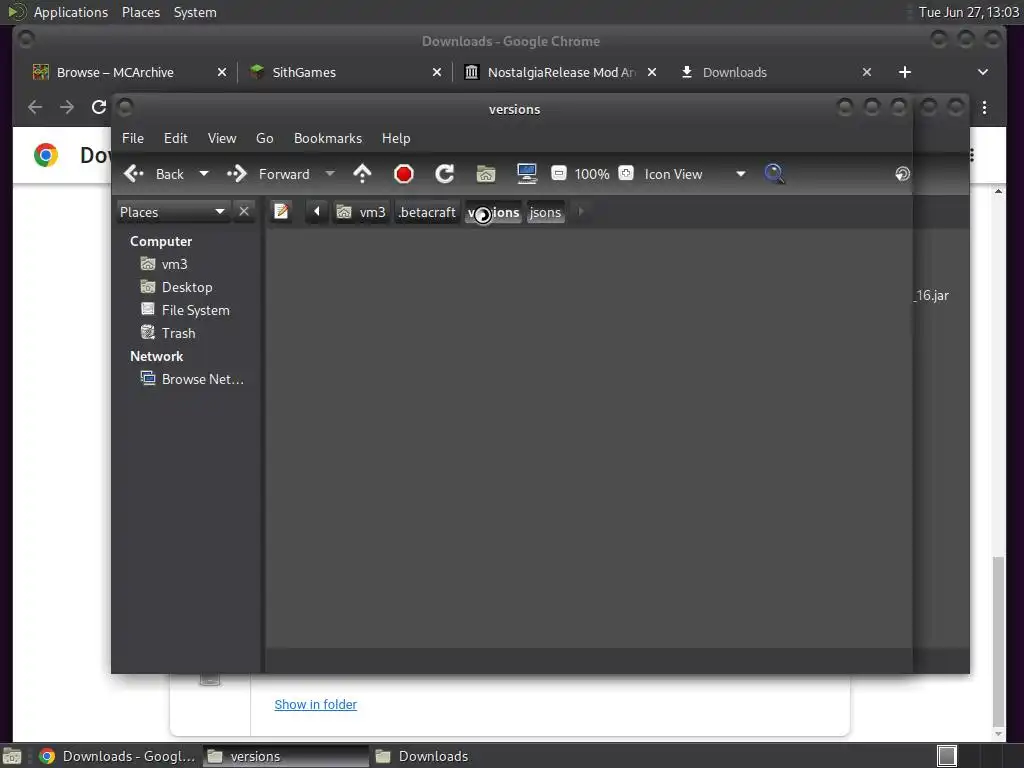Reset zoom via the 100% label
Image resolution: width=1024 pixels, height=768 pixels.
pos(592,174)
